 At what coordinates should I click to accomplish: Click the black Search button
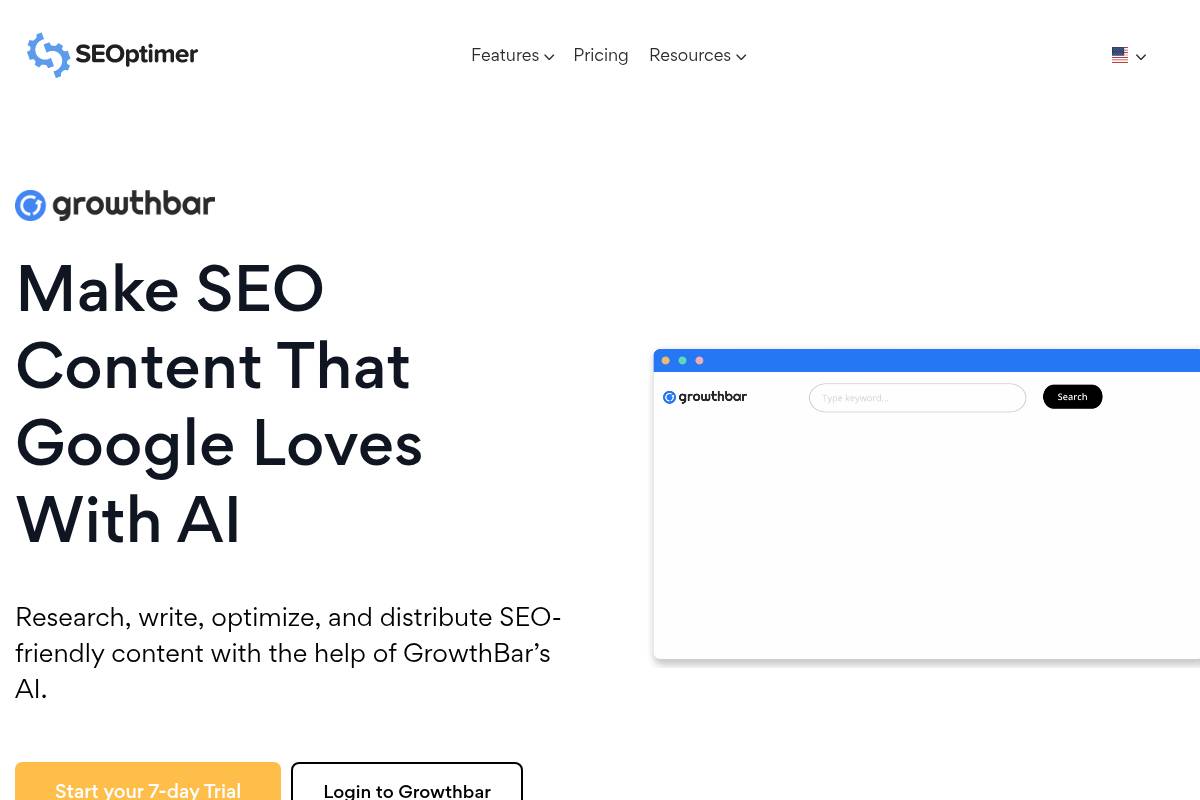(1072, 397)
